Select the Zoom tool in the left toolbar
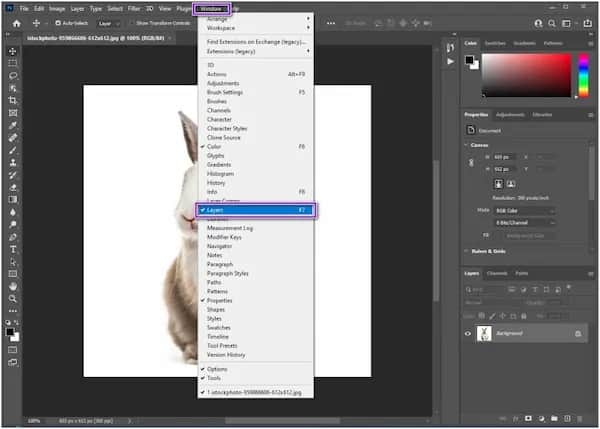The width and height of the screenshot is (600, 429). (13, 299)
